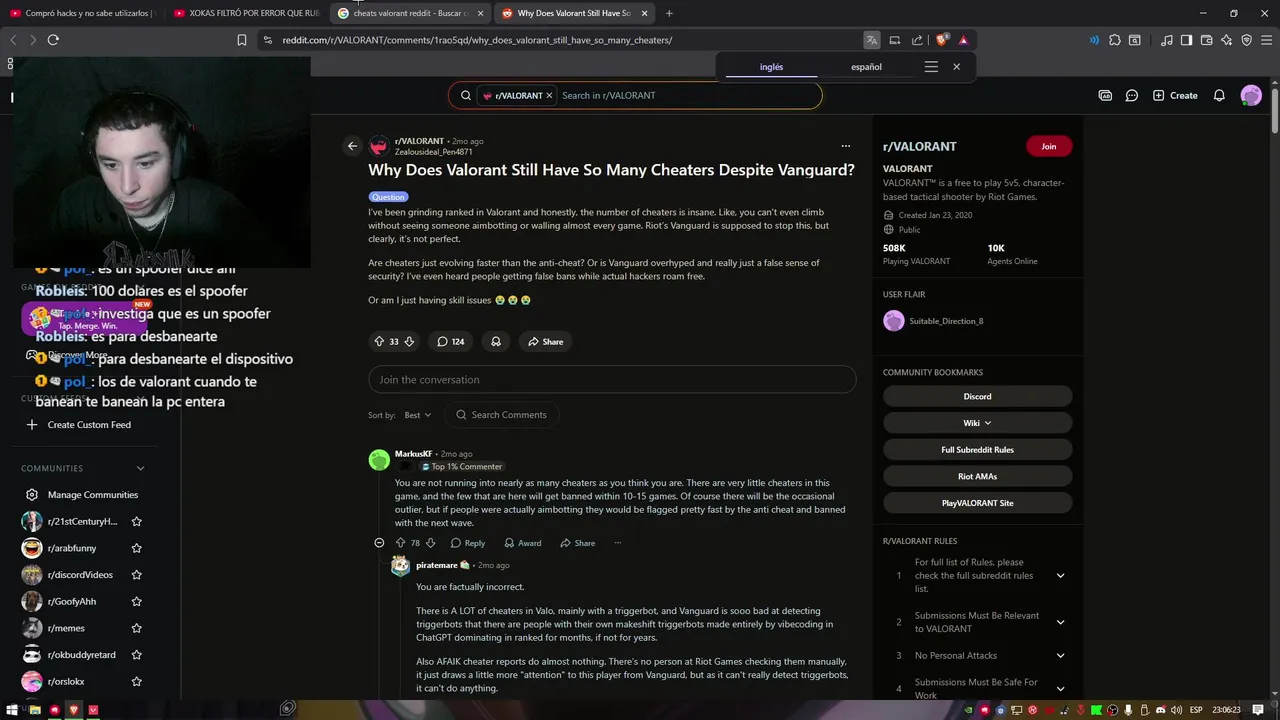Favorite r/discordVideos community star
The image size is (1280, 720).
point(137,575)
